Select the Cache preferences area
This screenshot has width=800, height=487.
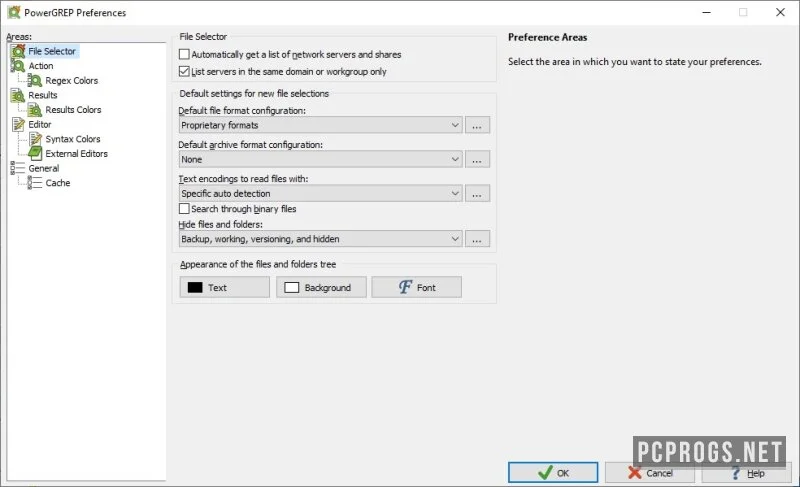tap(58, 183)
